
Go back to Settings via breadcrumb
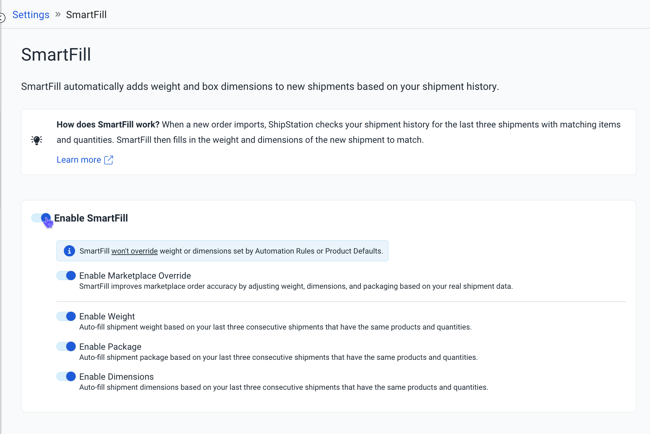tap(31, 15)
